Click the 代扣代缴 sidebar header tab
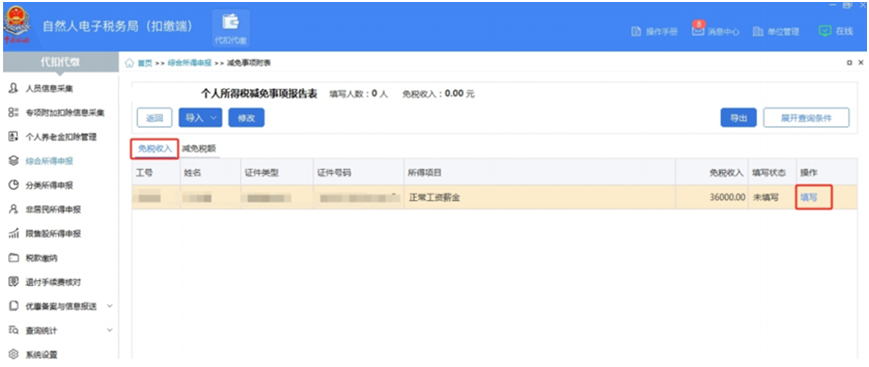 [60, 63]
